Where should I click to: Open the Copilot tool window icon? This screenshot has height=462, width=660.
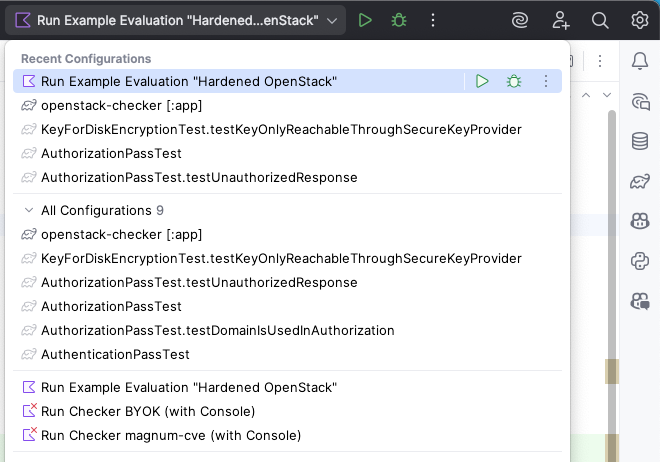pyautogui.click(x=640, y=220)
